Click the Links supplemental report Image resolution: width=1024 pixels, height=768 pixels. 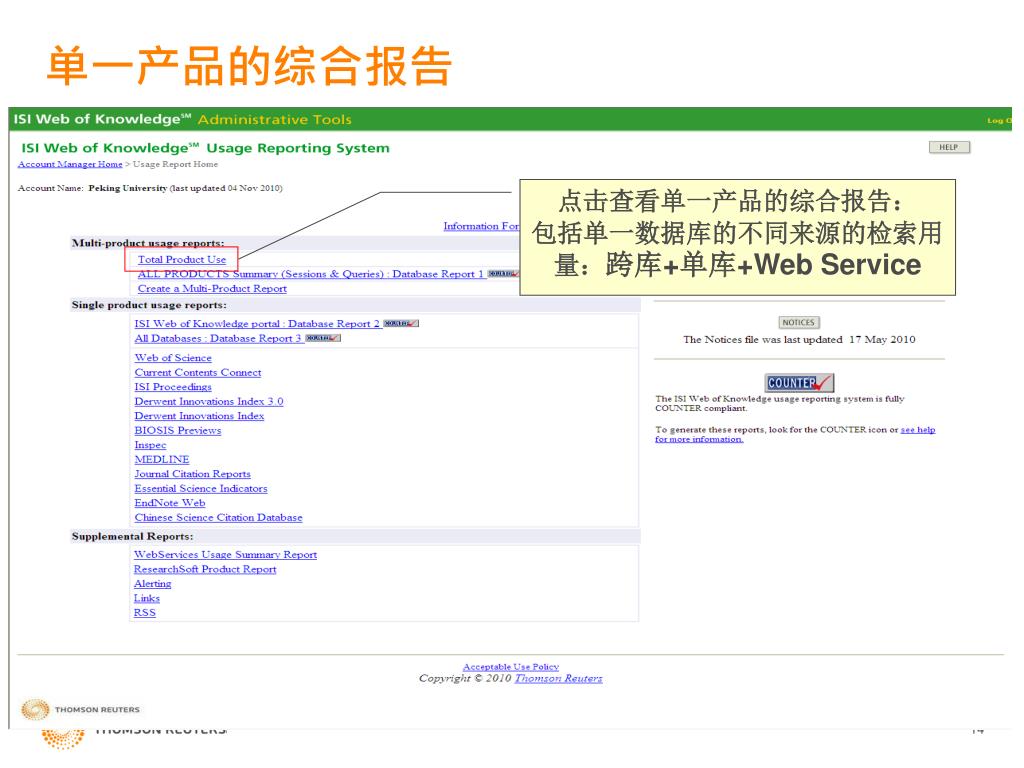pyautogui.click(x=146, y=598)
